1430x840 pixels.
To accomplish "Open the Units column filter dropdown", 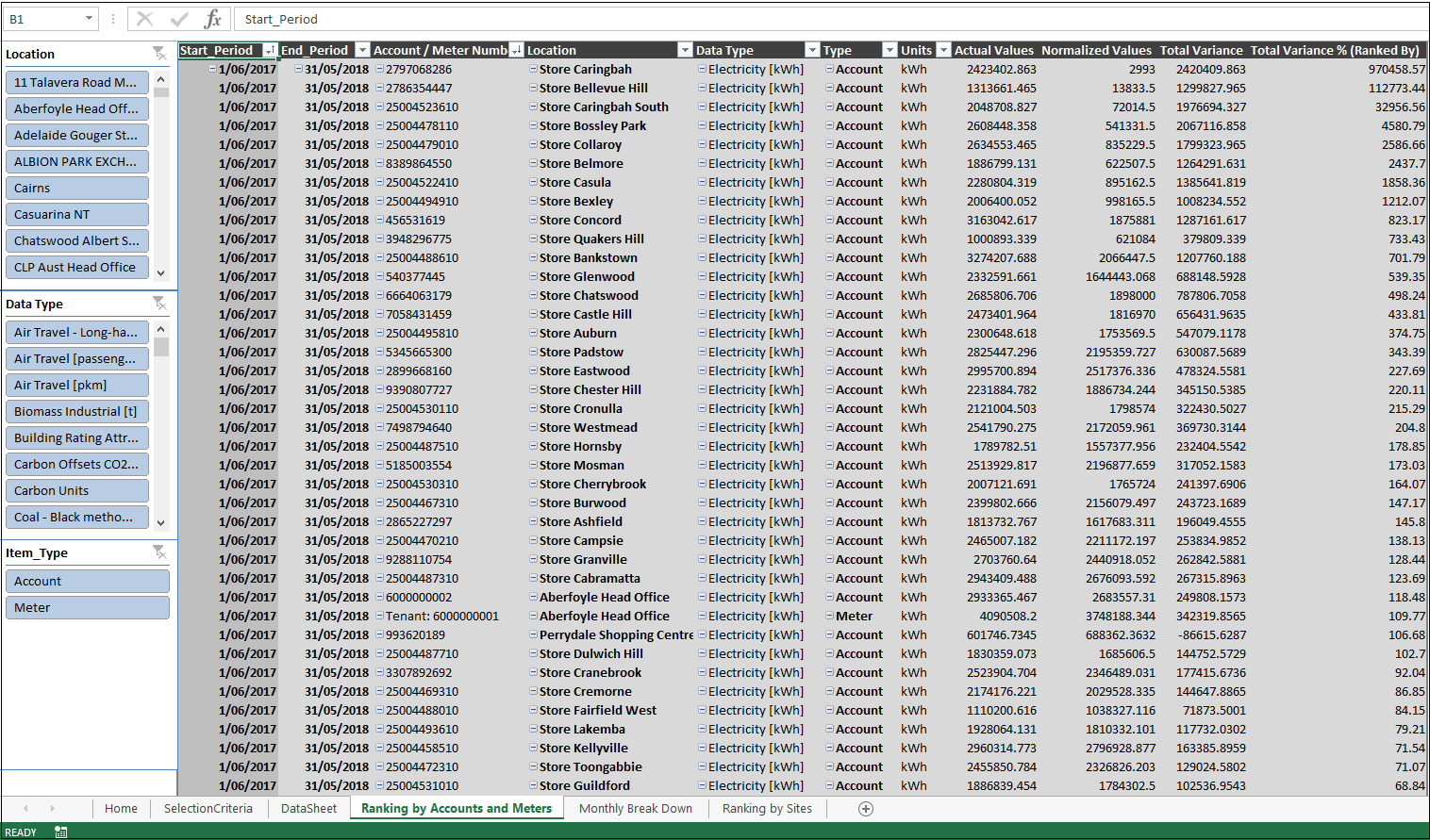I will click(942, 50).
